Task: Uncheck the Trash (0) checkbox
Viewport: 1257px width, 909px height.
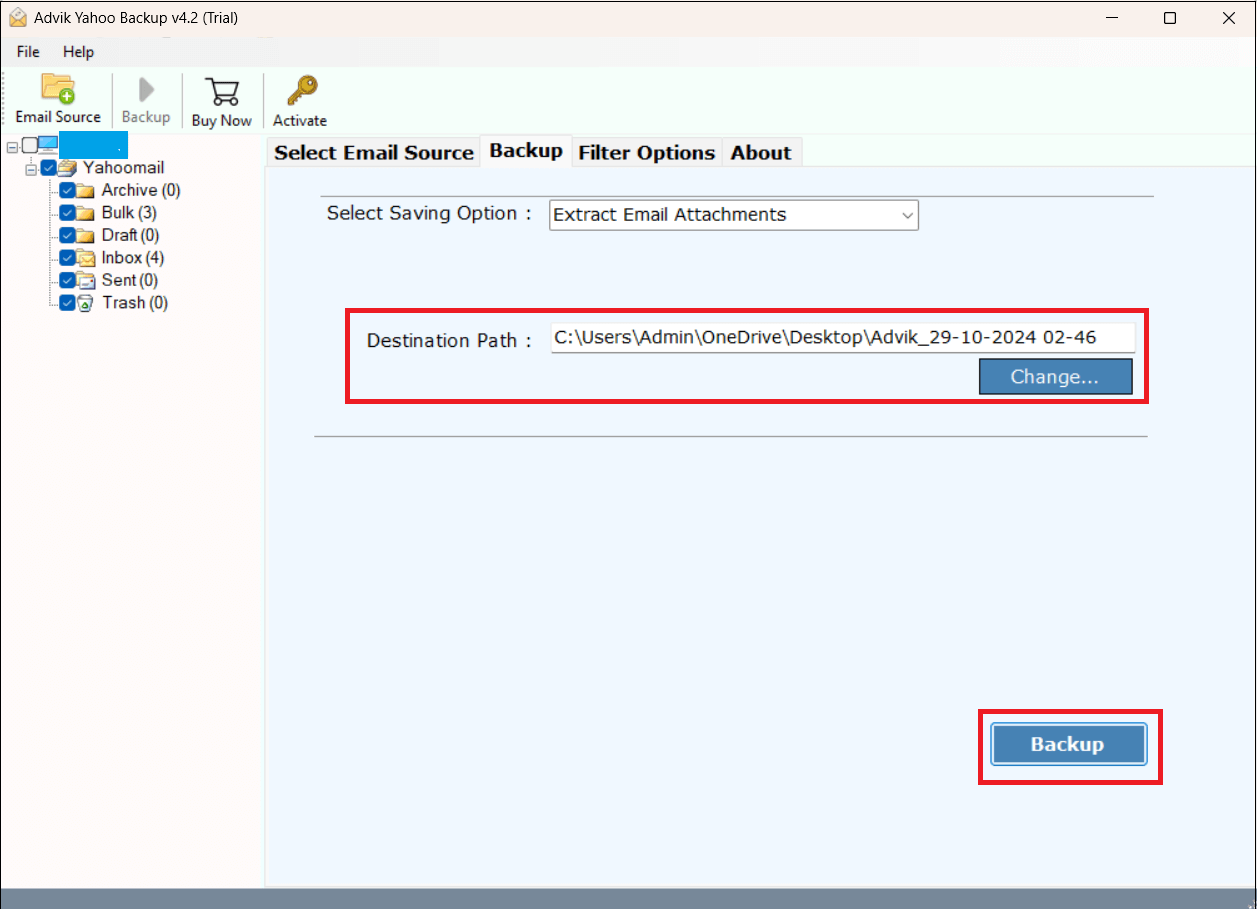Action: pyautogui.click(x=67, y=303)
